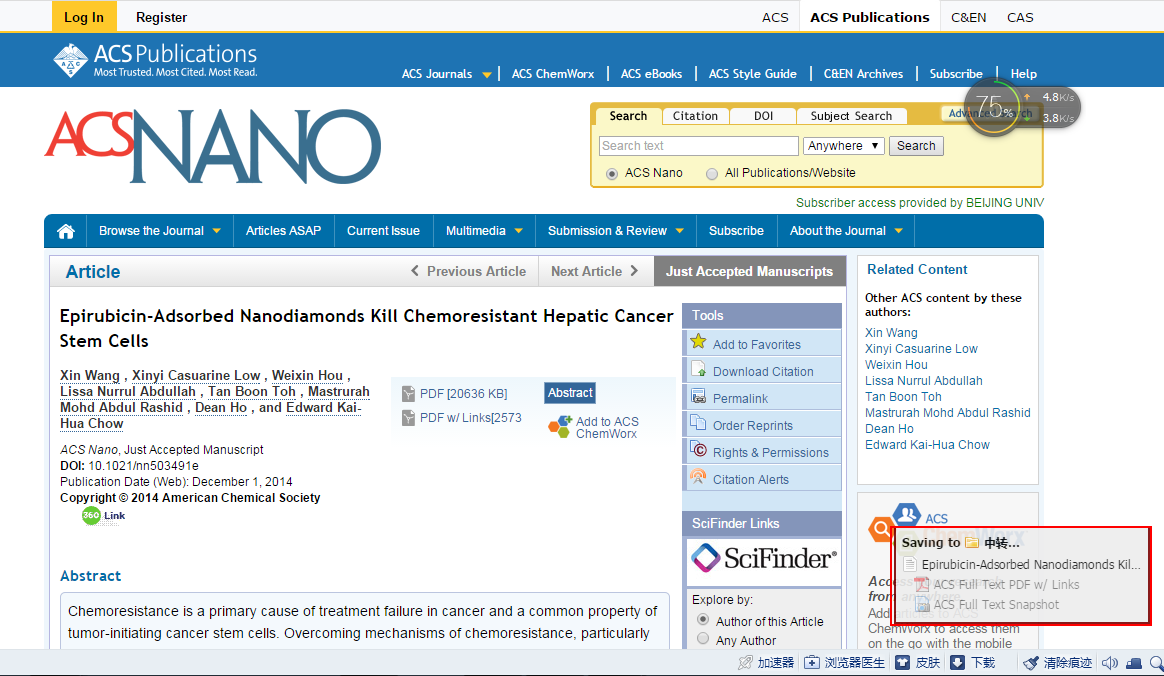The height and width of the screenshot is (676, 1164).
Task: Select the Any Author radio button
Action: point(703,639)
